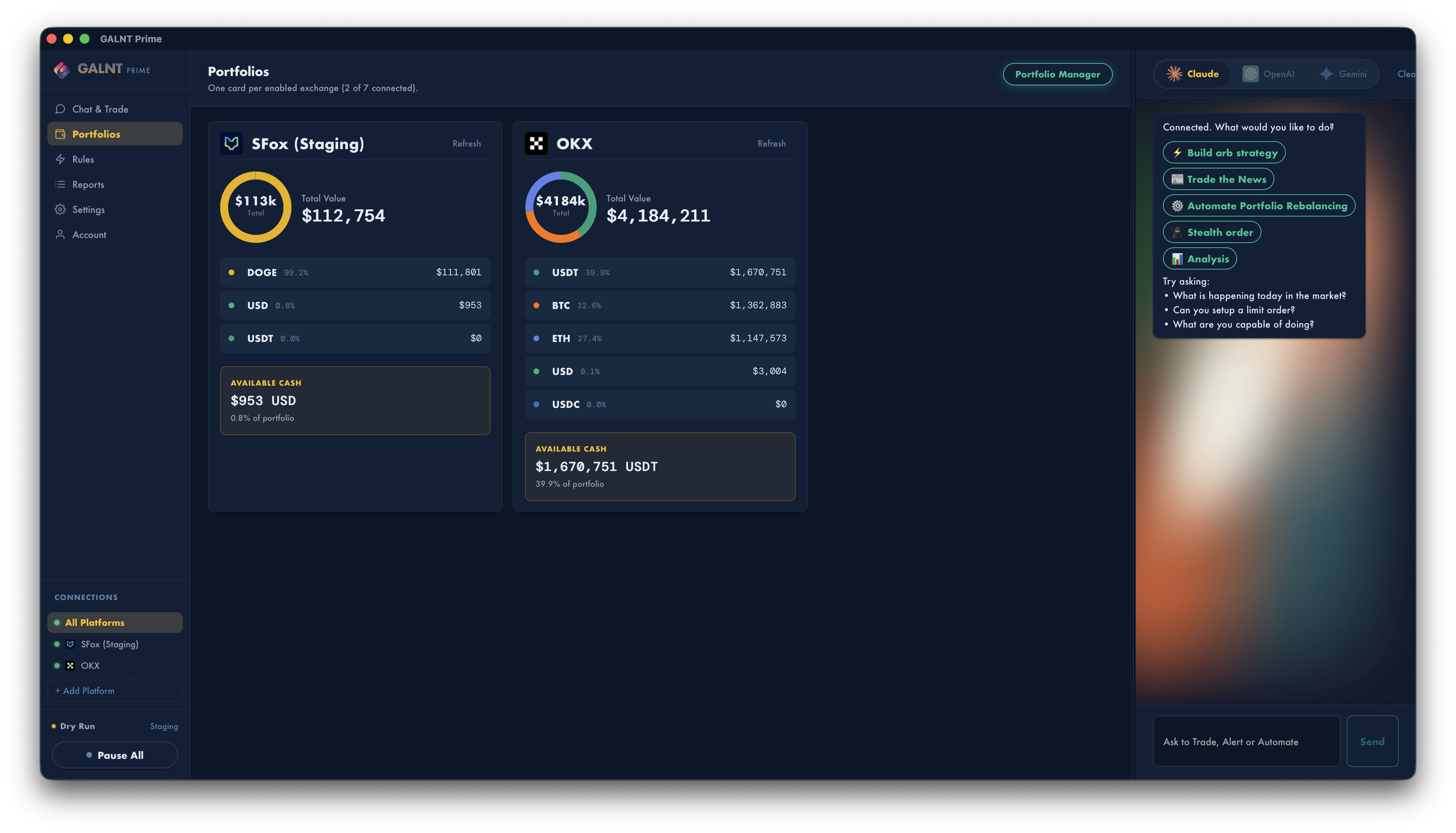
Task: Click the Gemini sparkle icon
Action: click(x=1326, y=74)
